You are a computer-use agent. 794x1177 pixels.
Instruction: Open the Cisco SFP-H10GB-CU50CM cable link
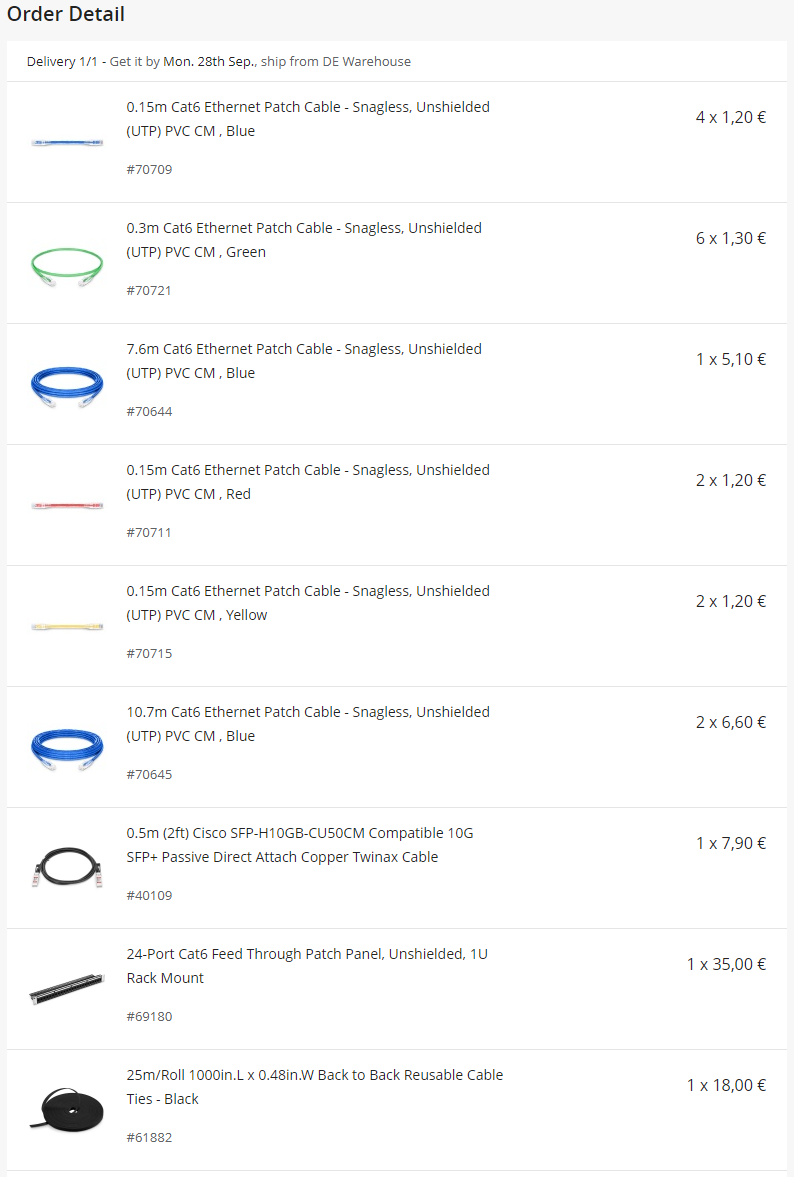[299, 845]
